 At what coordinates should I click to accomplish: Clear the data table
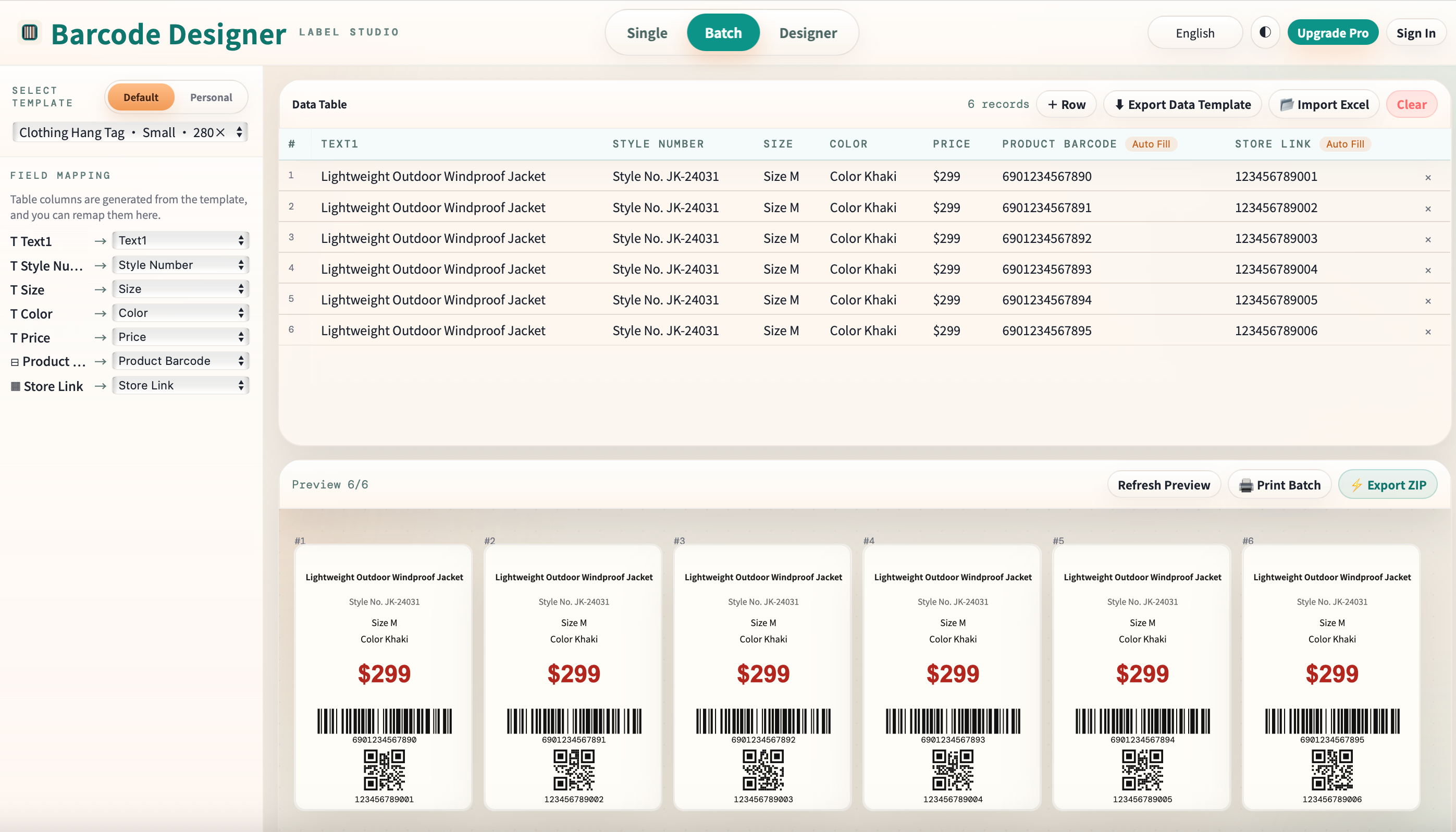1411,104
